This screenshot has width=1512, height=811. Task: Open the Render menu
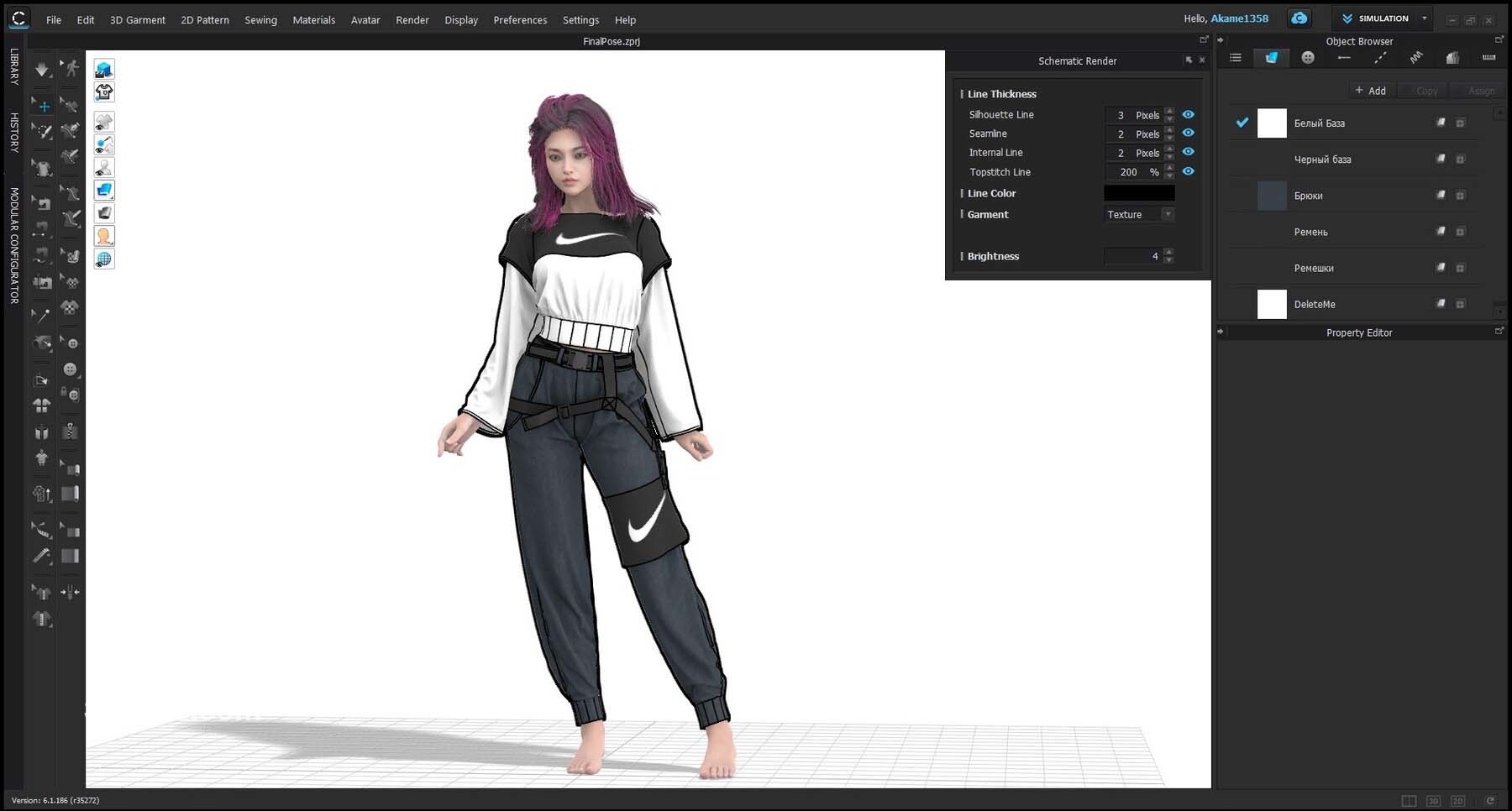click(412, 20)
